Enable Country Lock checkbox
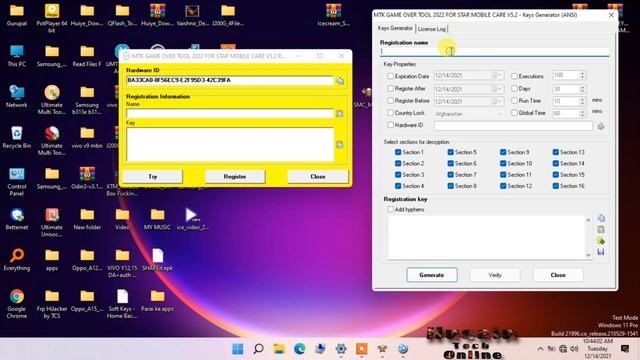Viewport: 640px width, 360px height. click(x=391, y=113)
